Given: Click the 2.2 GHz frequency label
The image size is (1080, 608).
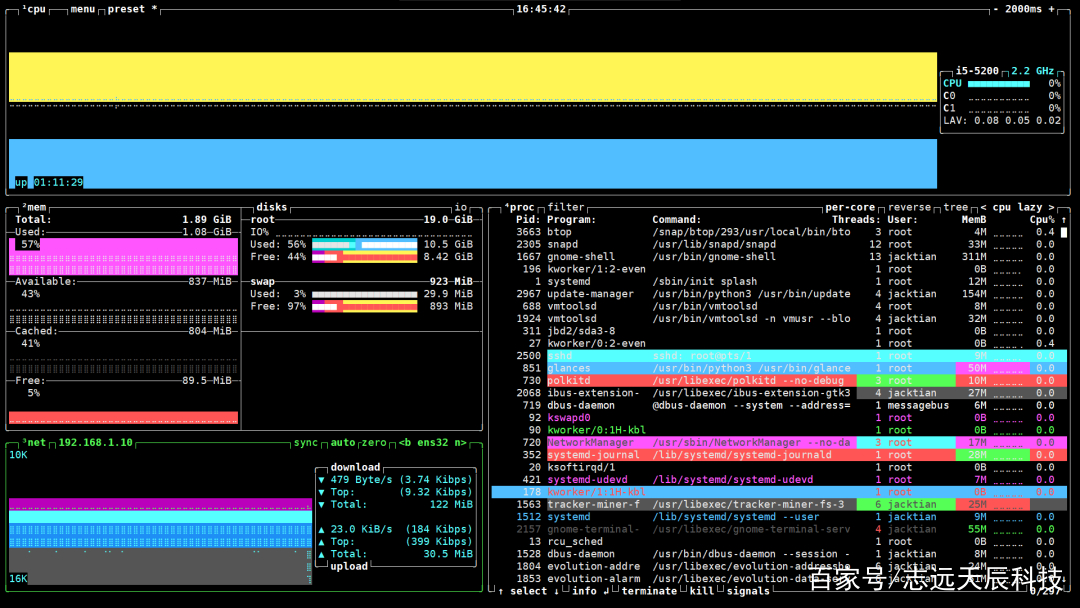Looking at the screenshot, I should coord(1032,71).
